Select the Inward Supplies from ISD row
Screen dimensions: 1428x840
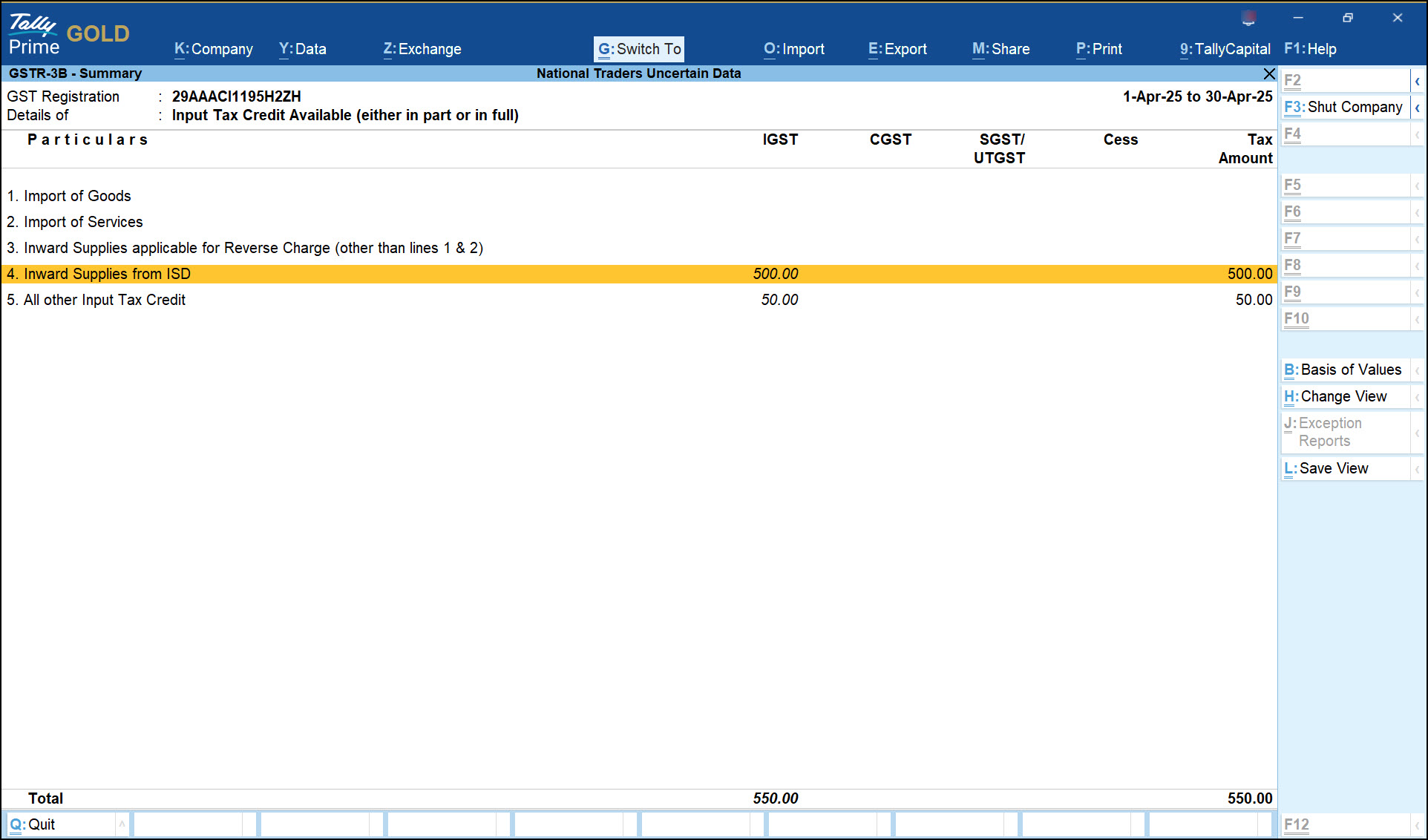coord(297,274)
